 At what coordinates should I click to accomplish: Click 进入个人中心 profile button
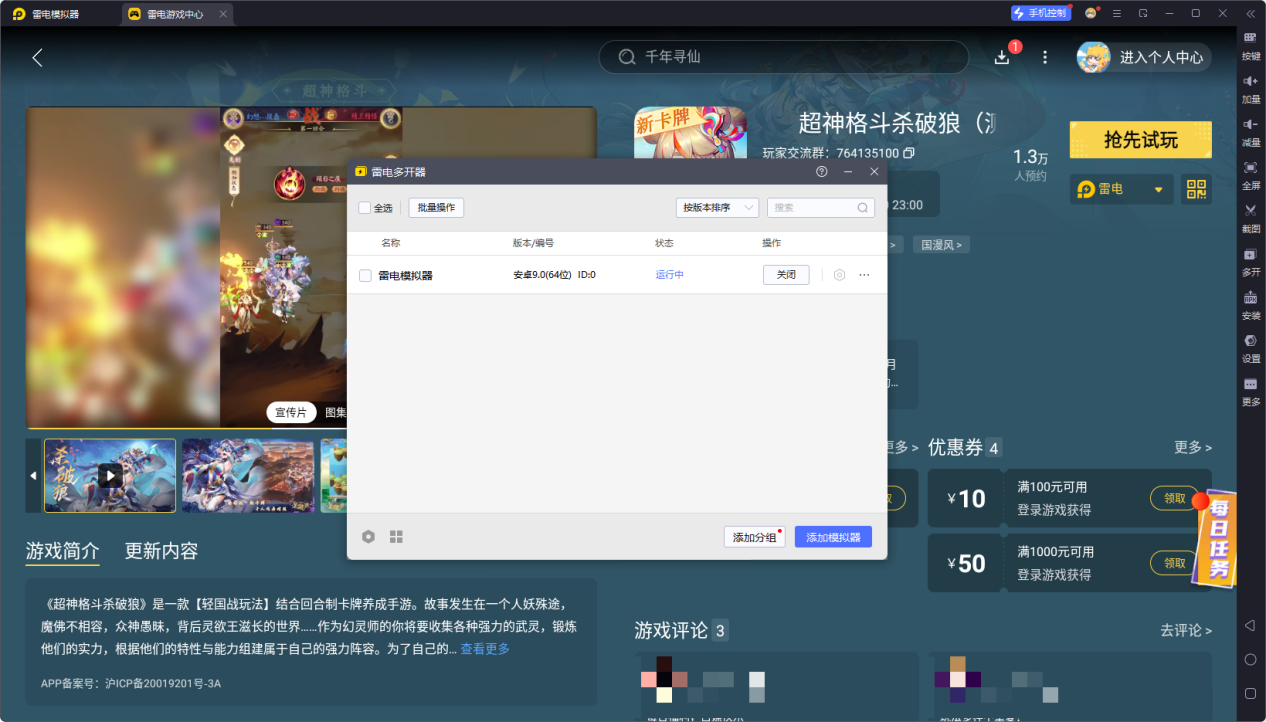[1144, 57]
